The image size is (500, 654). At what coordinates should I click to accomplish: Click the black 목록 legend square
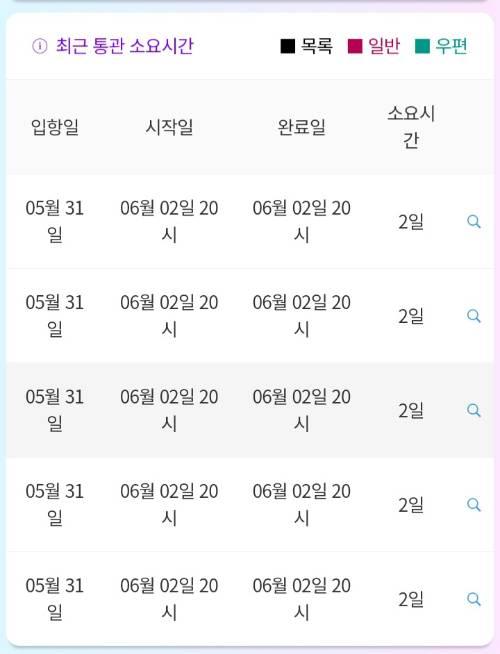point(288,46)
